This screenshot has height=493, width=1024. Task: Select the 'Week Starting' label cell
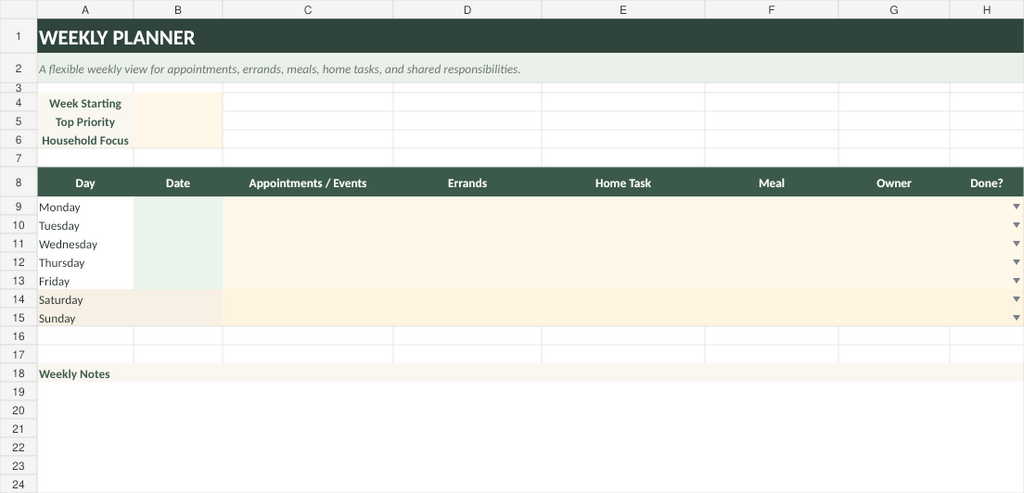(x=86, y=103)
